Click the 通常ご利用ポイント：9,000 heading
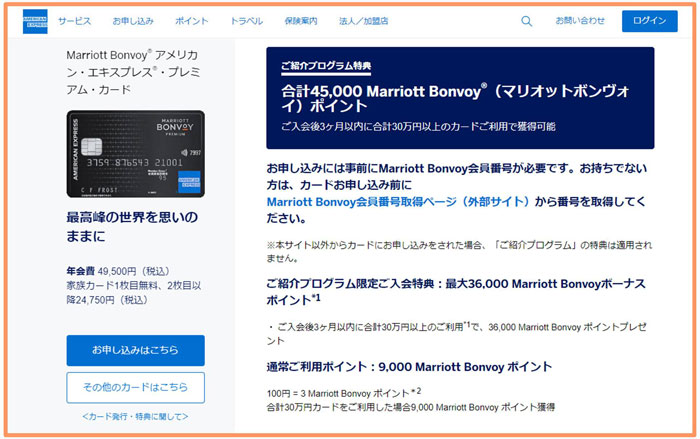 [x=409, y=367]
